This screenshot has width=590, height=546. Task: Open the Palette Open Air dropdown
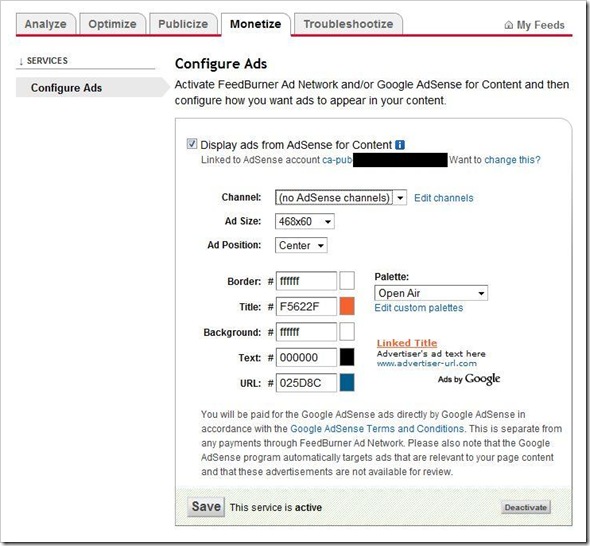click(x=431, y=293)
